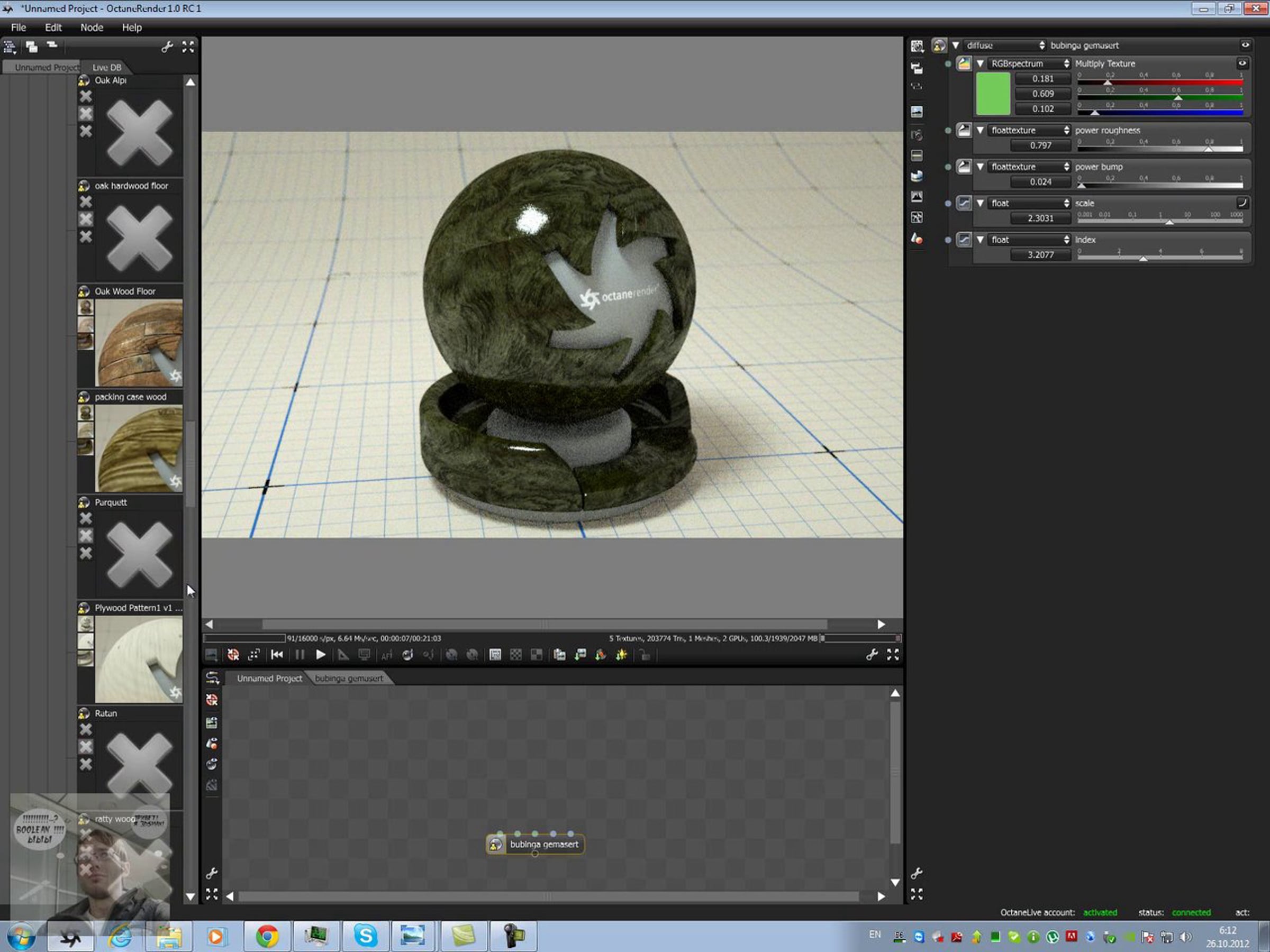Click the scale value field 2.3031
The image size is (1270, 952).
pos(1040,218)
